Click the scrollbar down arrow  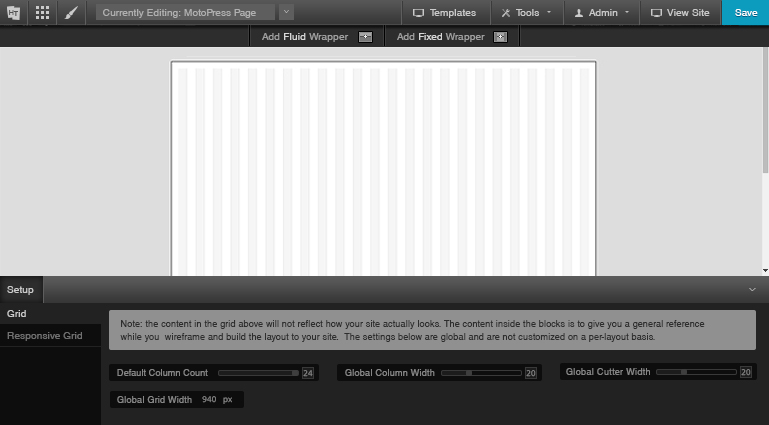click(766, 271)
